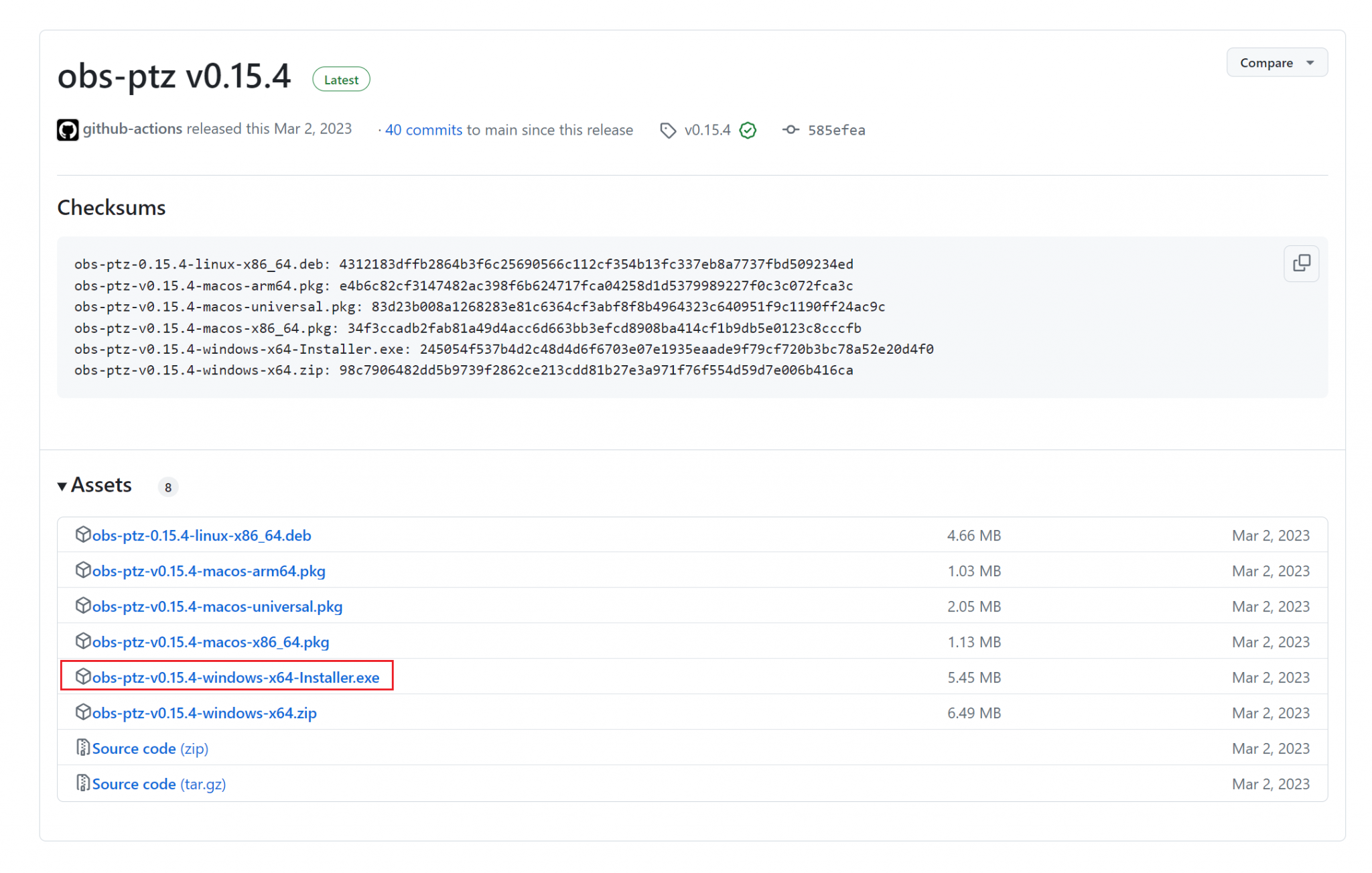
Task: Download obs-ptz-v0.15.4-macos-arm64.pkg
Action: pyautogui.click(x=208, y=570)
